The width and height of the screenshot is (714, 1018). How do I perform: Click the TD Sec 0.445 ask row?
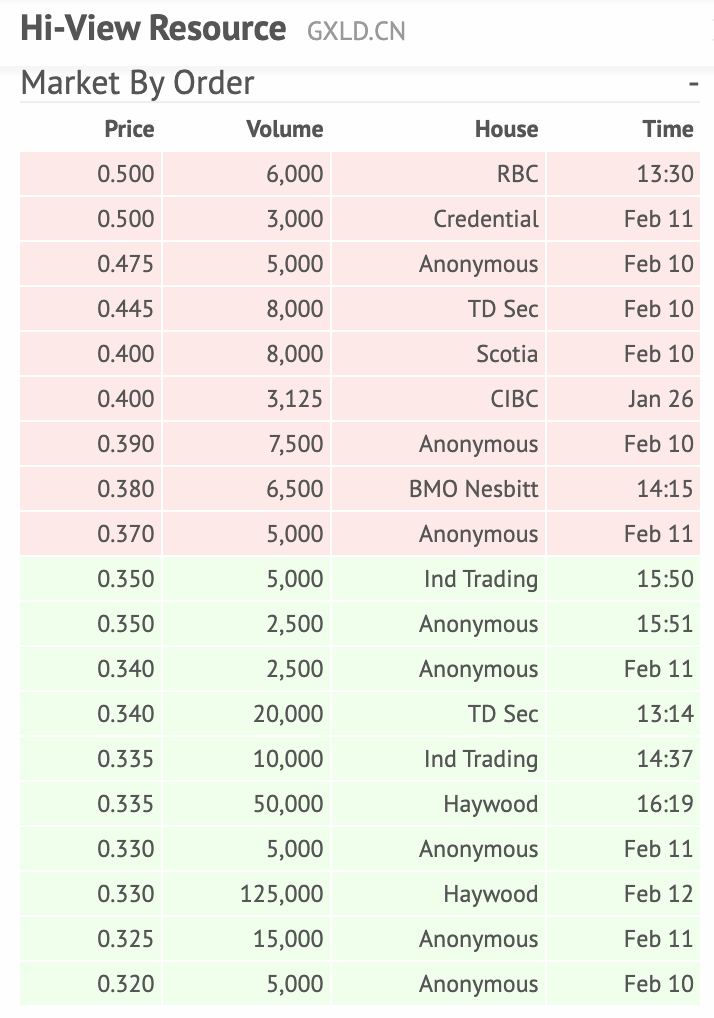pyautogui.click(x=360, y=309)
